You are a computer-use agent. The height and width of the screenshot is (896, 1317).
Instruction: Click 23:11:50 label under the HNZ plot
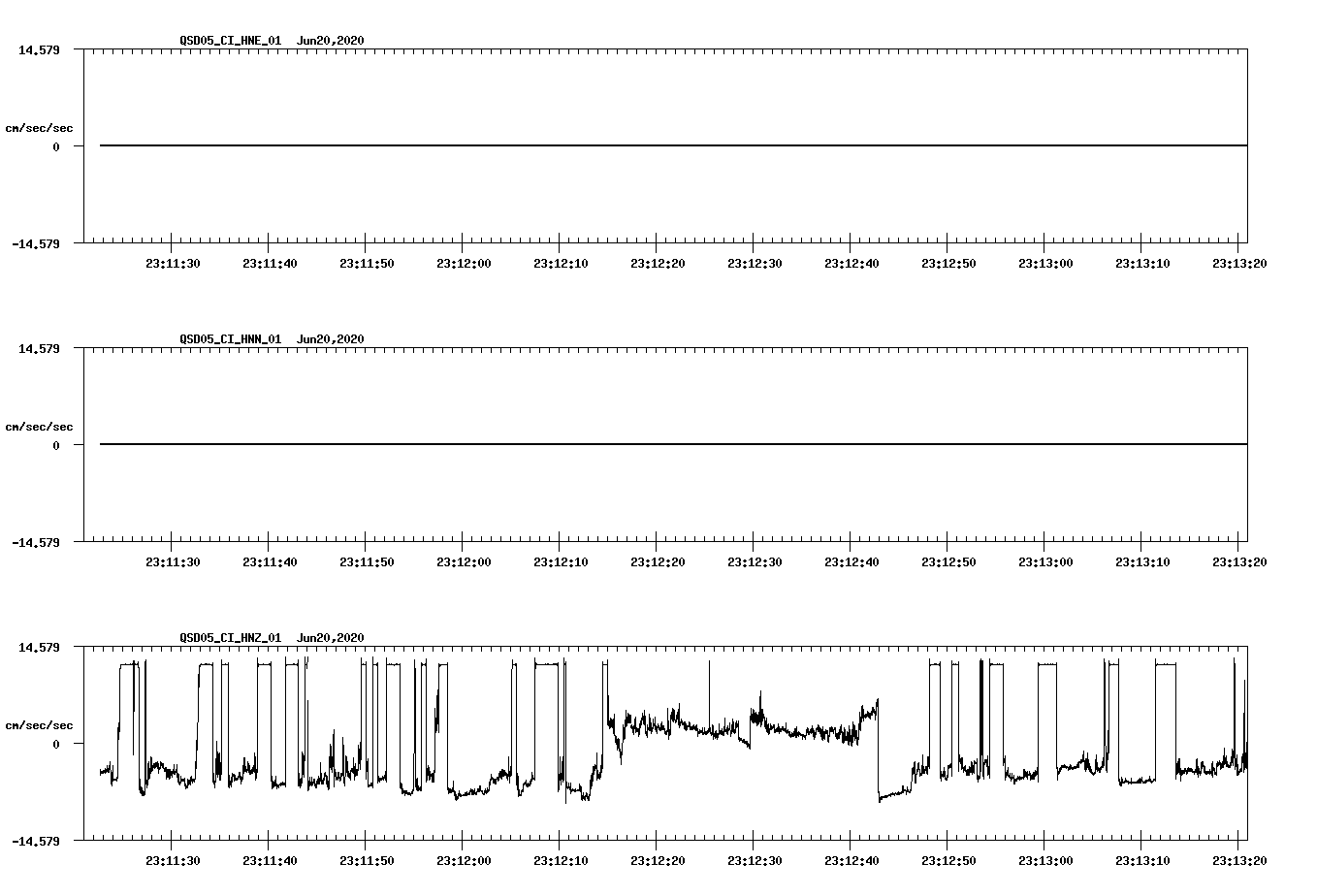pos(367,861)
